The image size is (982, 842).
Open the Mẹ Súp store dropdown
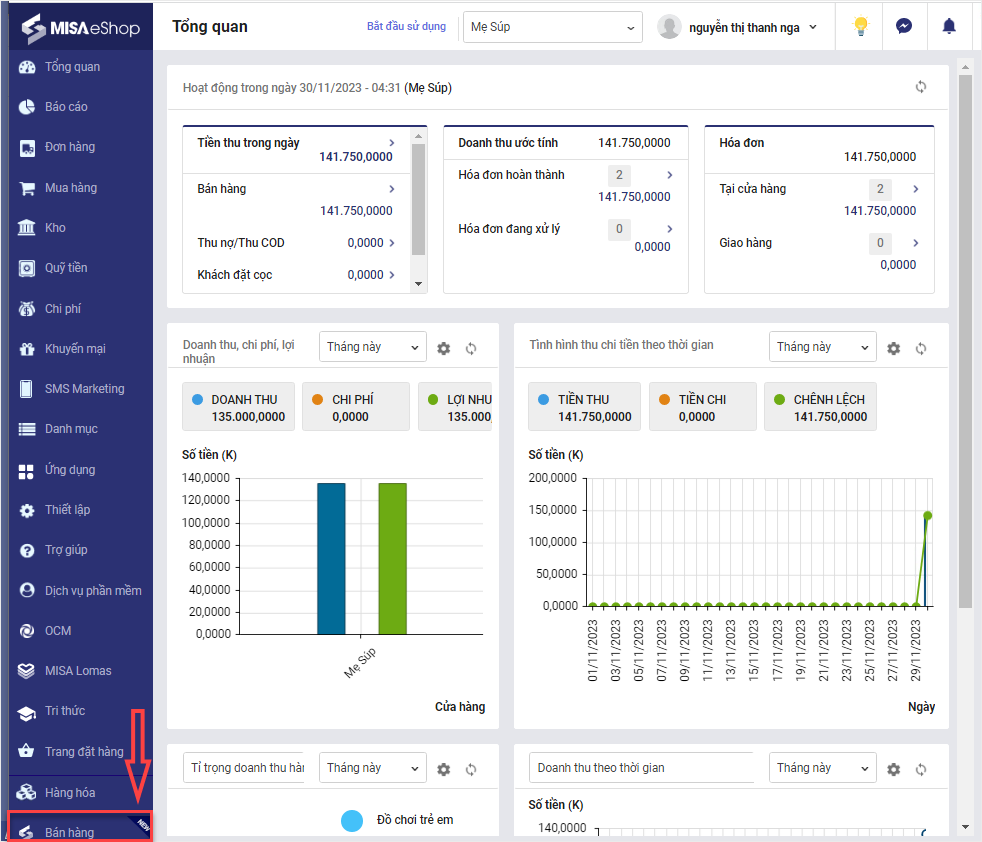[553, 27]
